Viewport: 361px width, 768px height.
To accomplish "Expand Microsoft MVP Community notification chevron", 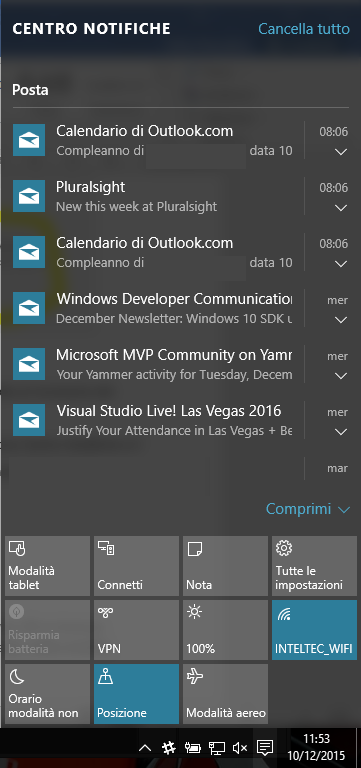I will pos(340,376).
